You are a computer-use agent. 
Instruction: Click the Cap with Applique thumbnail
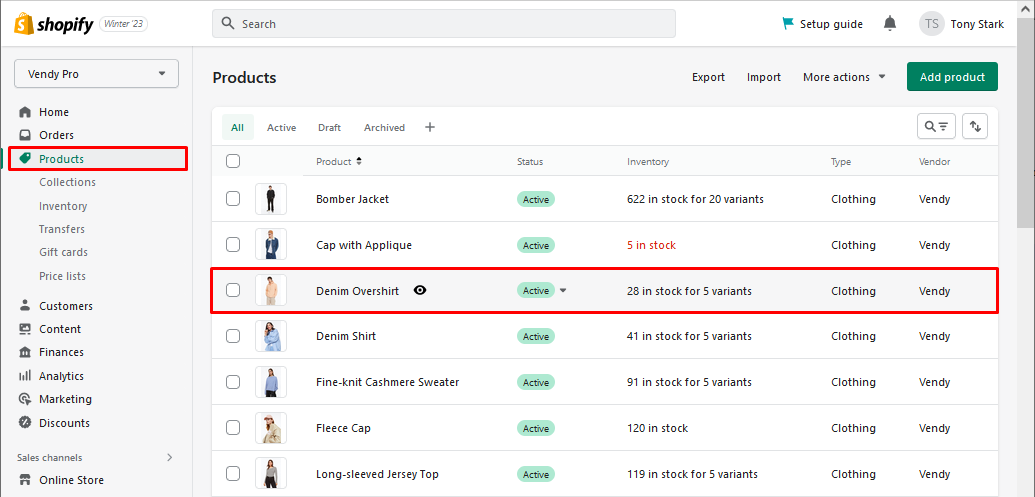coord(271,244)
